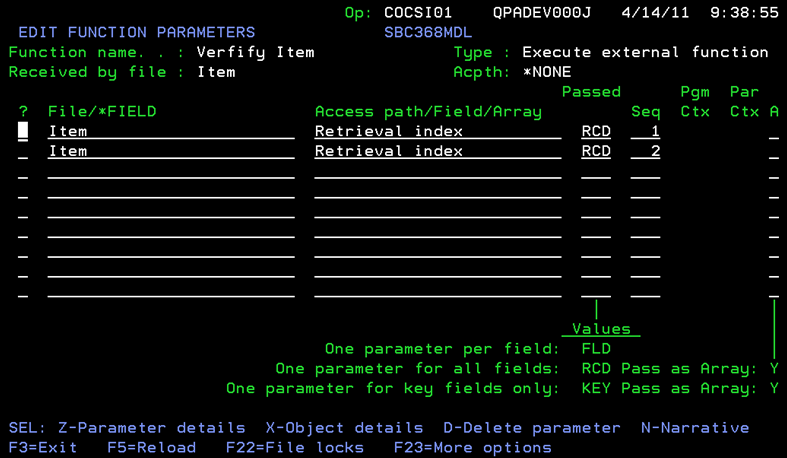The width and height of the screenshot is (787, 458).
Task: Click N-Narrative option text
Action: pos(695,428)
